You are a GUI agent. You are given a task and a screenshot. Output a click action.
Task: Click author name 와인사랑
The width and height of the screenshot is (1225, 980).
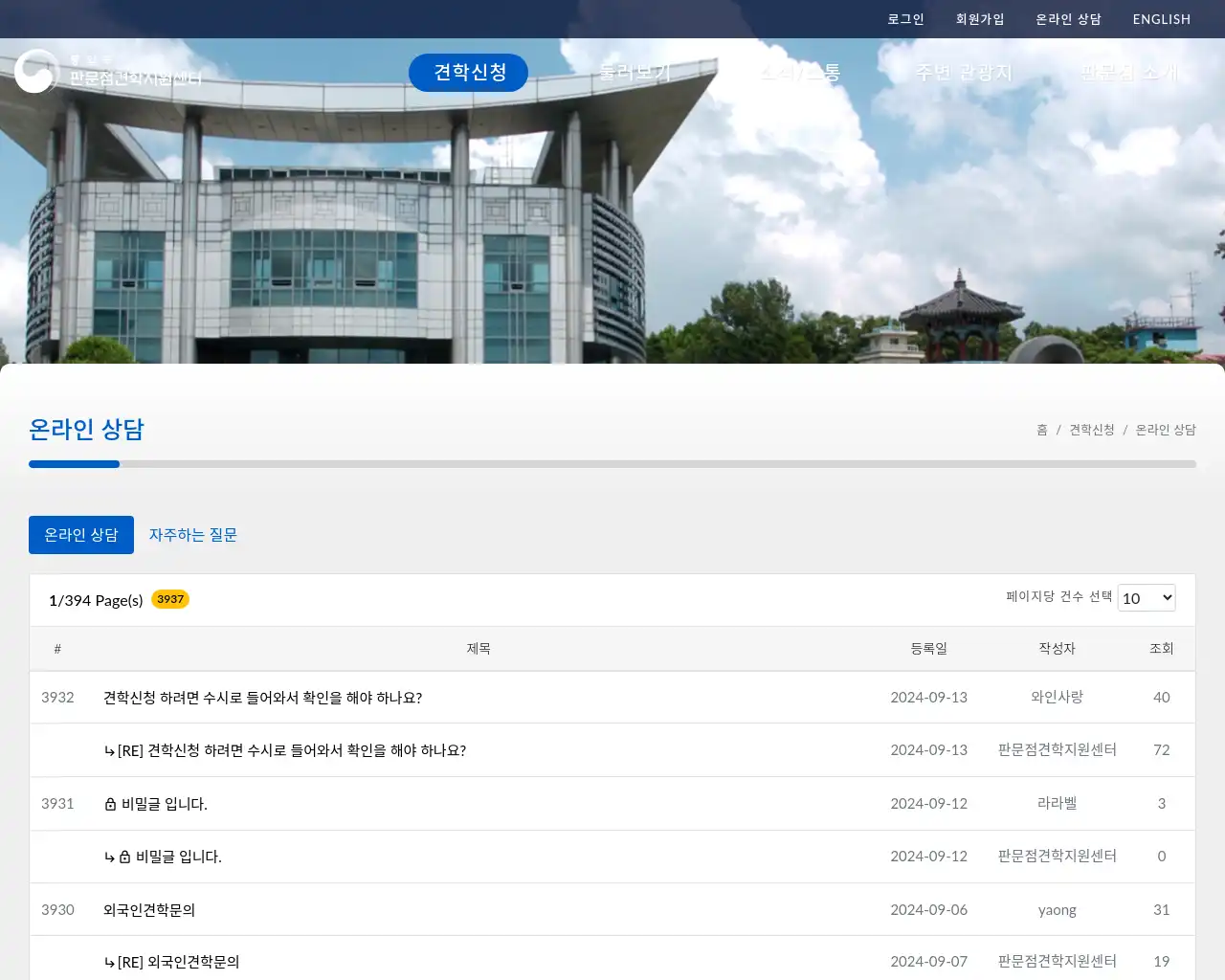(x=1057, y=697)
